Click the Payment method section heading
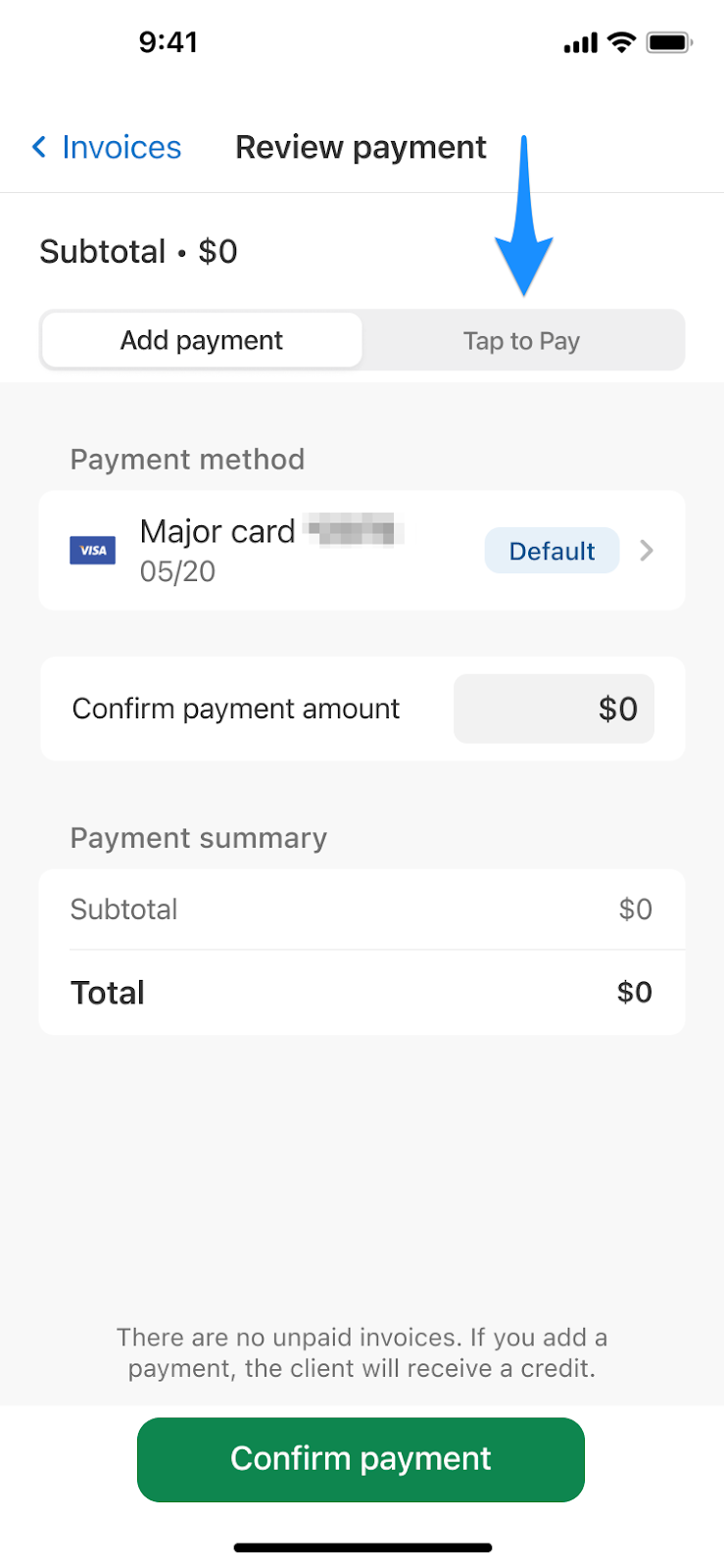 187,459
